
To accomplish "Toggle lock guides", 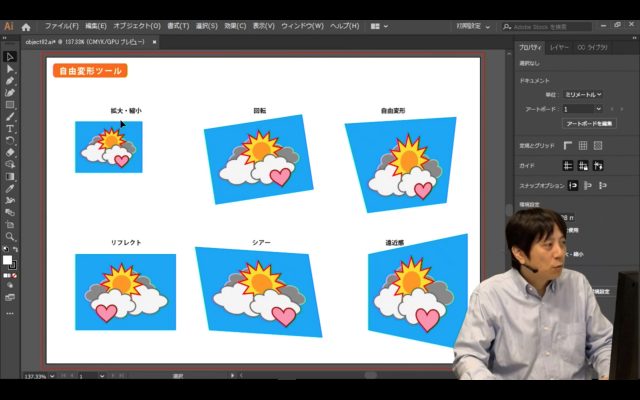I will click(x=583, y=166).
